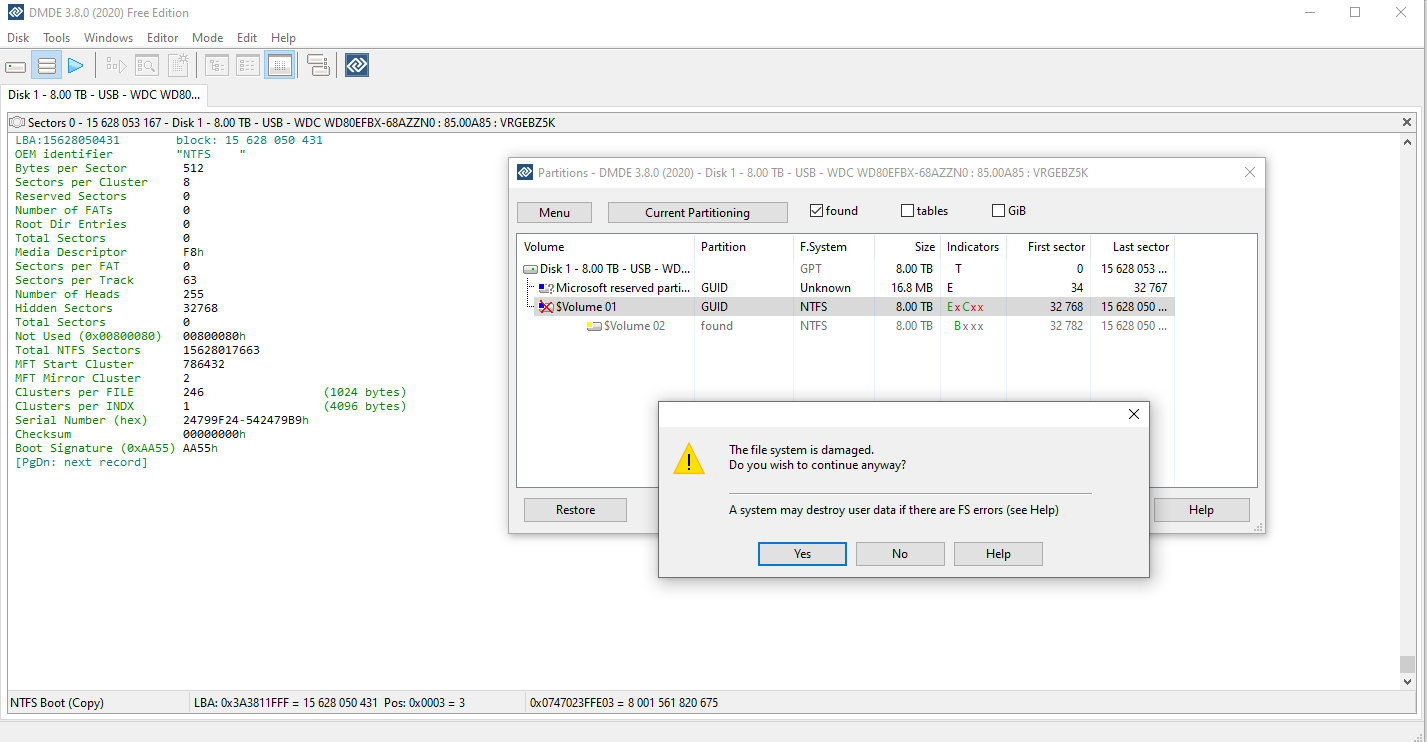
Task: Click the MFT Start Cluster value 786432
Action: click(x=204, y=364)
